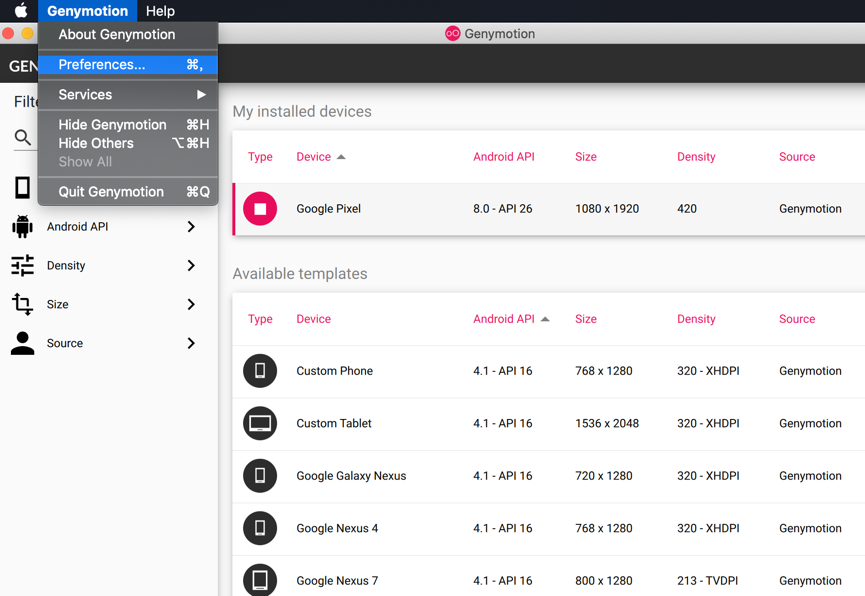
Task: Choose Hide Others menu entry
Action: coord(128,143)
